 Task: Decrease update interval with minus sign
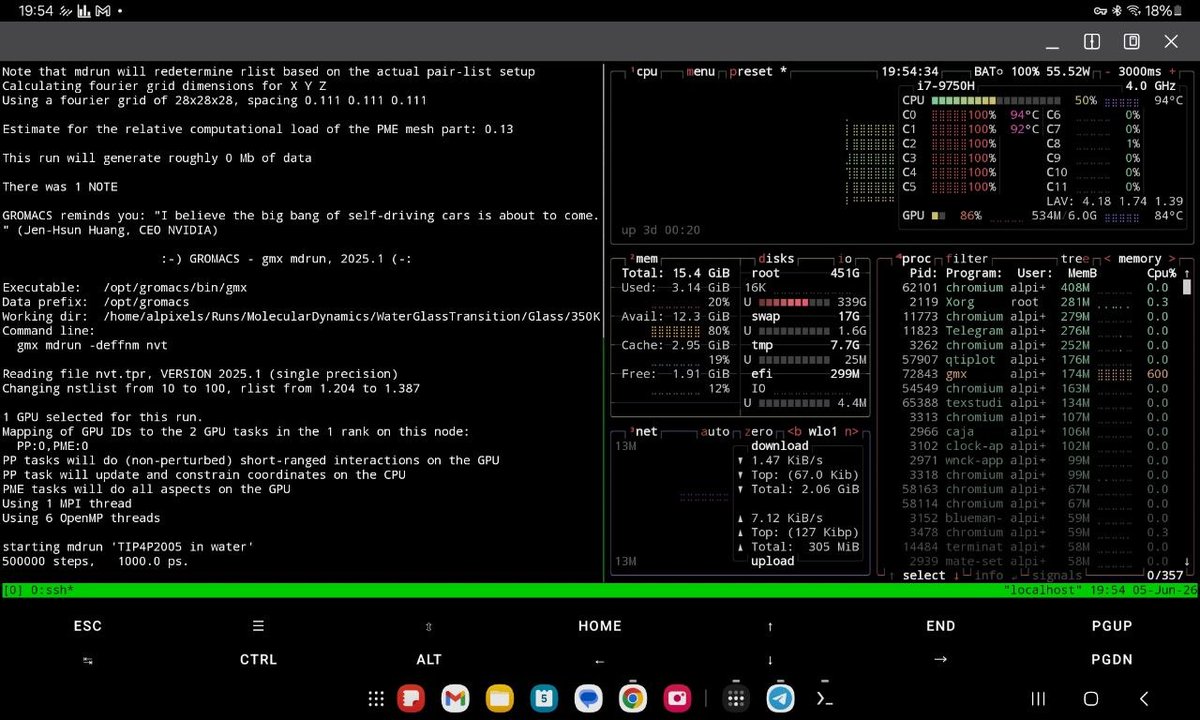click(1107, 72)
